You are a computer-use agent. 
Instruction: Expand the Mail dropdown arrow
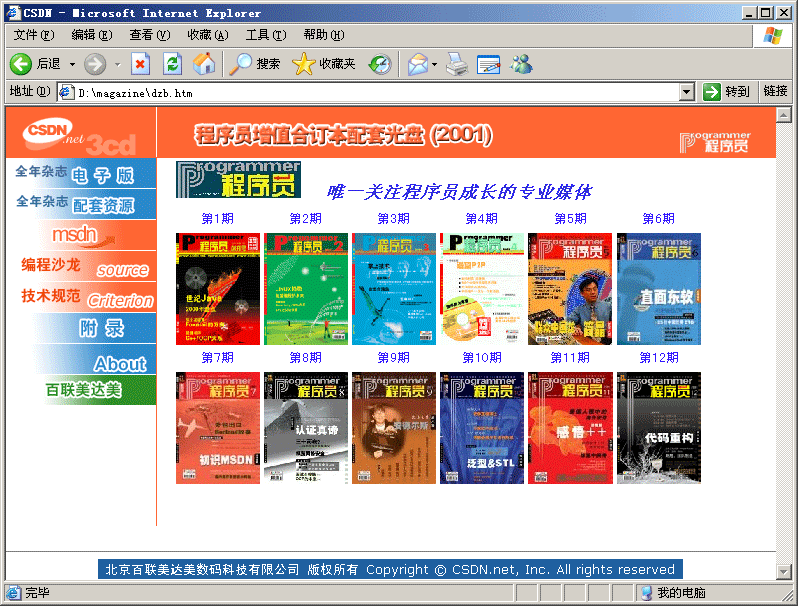(434, 65)
